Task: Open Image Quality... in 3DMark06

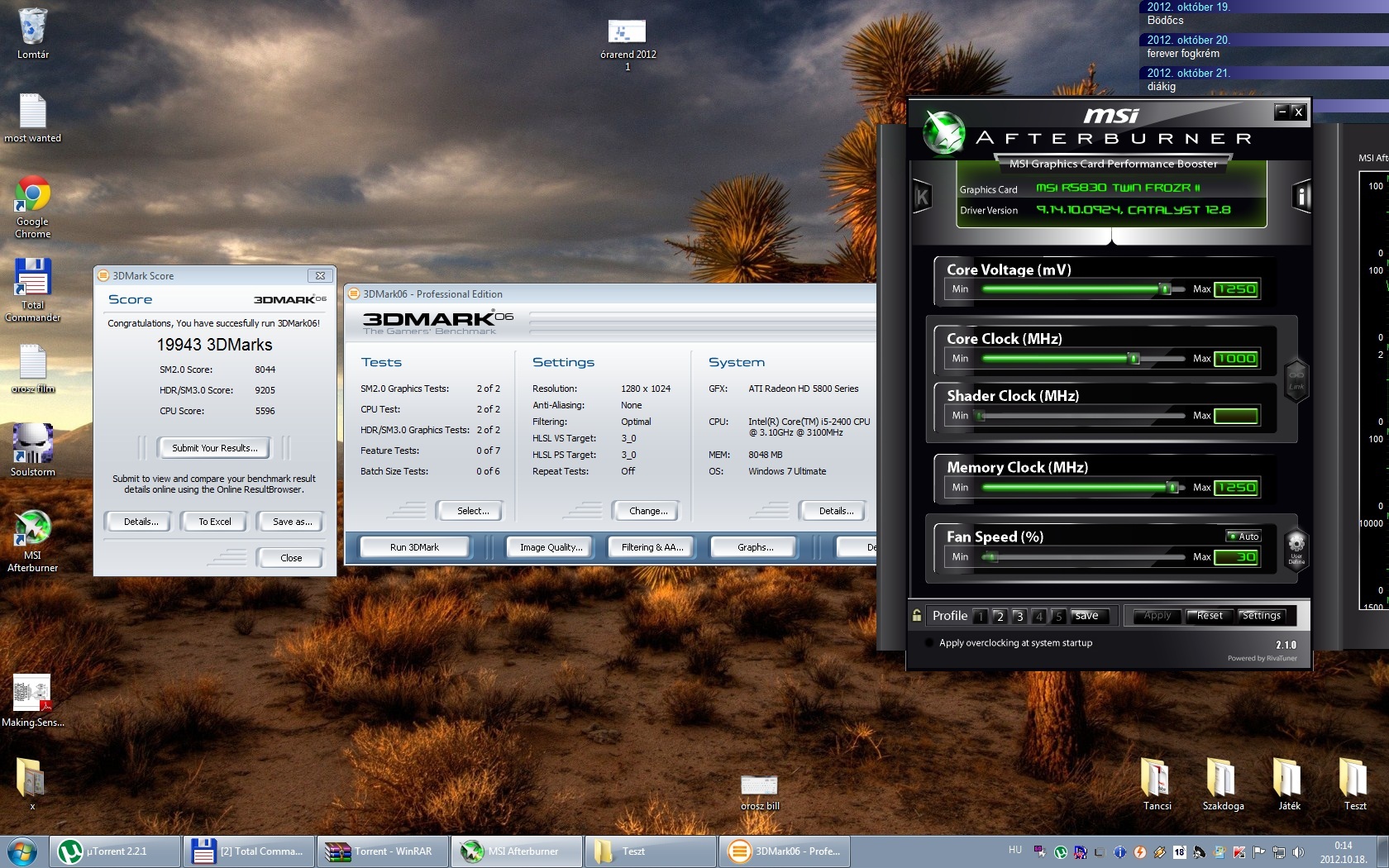Action: pyautogui.click(x=551, y=547)
